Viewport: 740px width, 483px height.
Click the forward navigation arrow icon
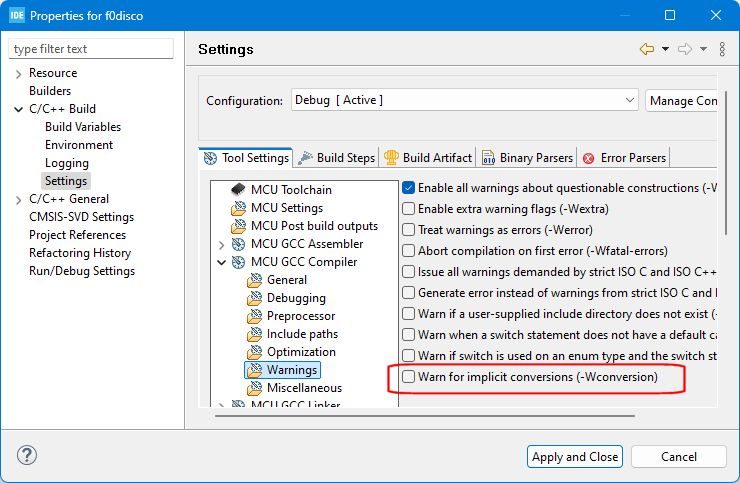(685, 49)
